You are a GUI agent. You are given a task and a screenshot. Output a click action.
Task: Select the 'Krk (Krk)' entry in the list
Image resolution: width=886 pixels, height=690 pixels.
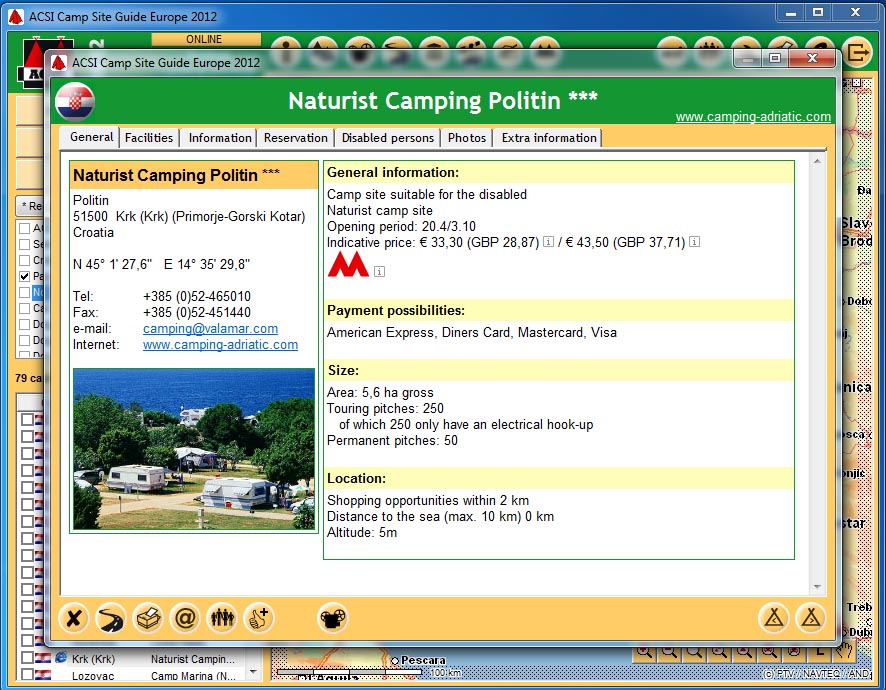[93, 659]
